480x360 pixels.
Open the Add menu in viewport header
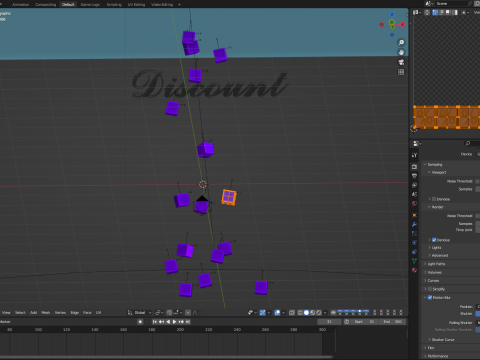tap(34, 313)
